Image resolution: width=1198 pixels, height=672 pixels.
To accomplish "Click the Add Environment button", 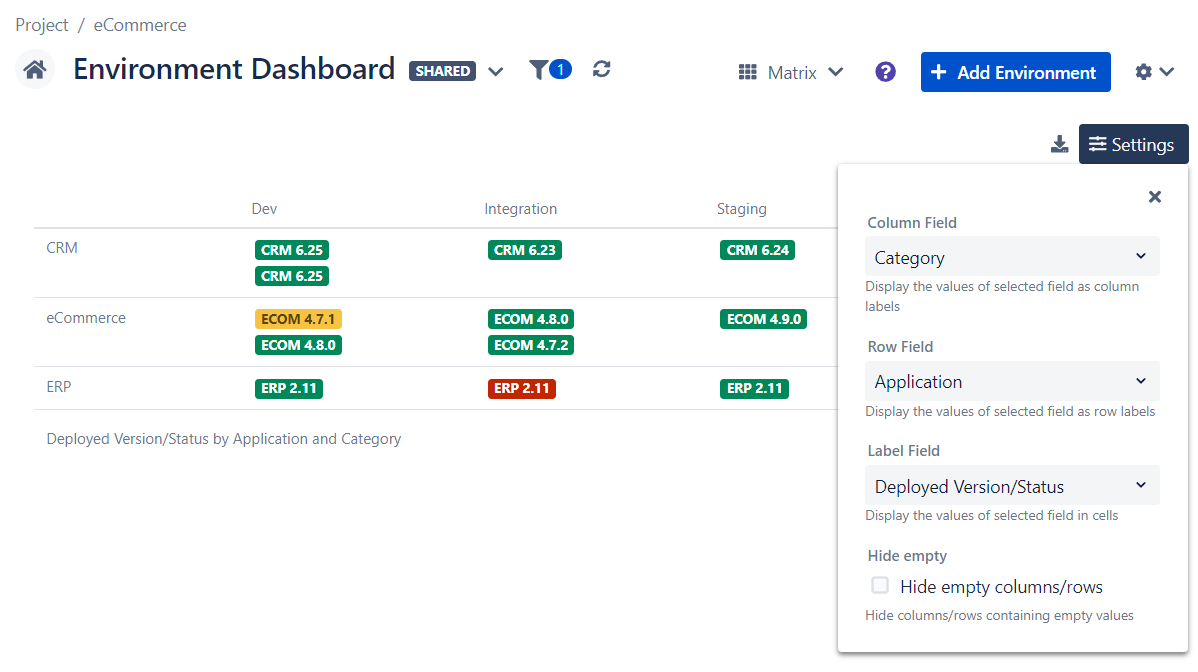I will tap(1015, 72).
